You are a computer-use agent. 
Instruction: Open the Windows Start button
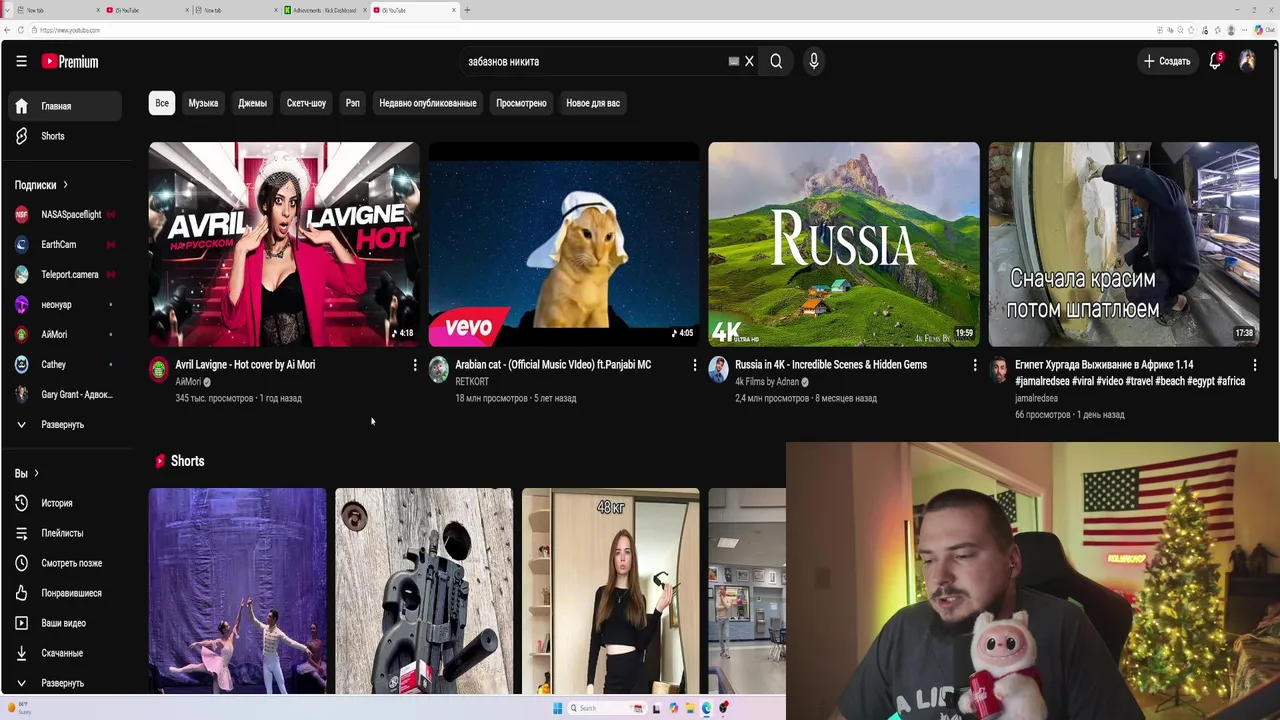557,708
